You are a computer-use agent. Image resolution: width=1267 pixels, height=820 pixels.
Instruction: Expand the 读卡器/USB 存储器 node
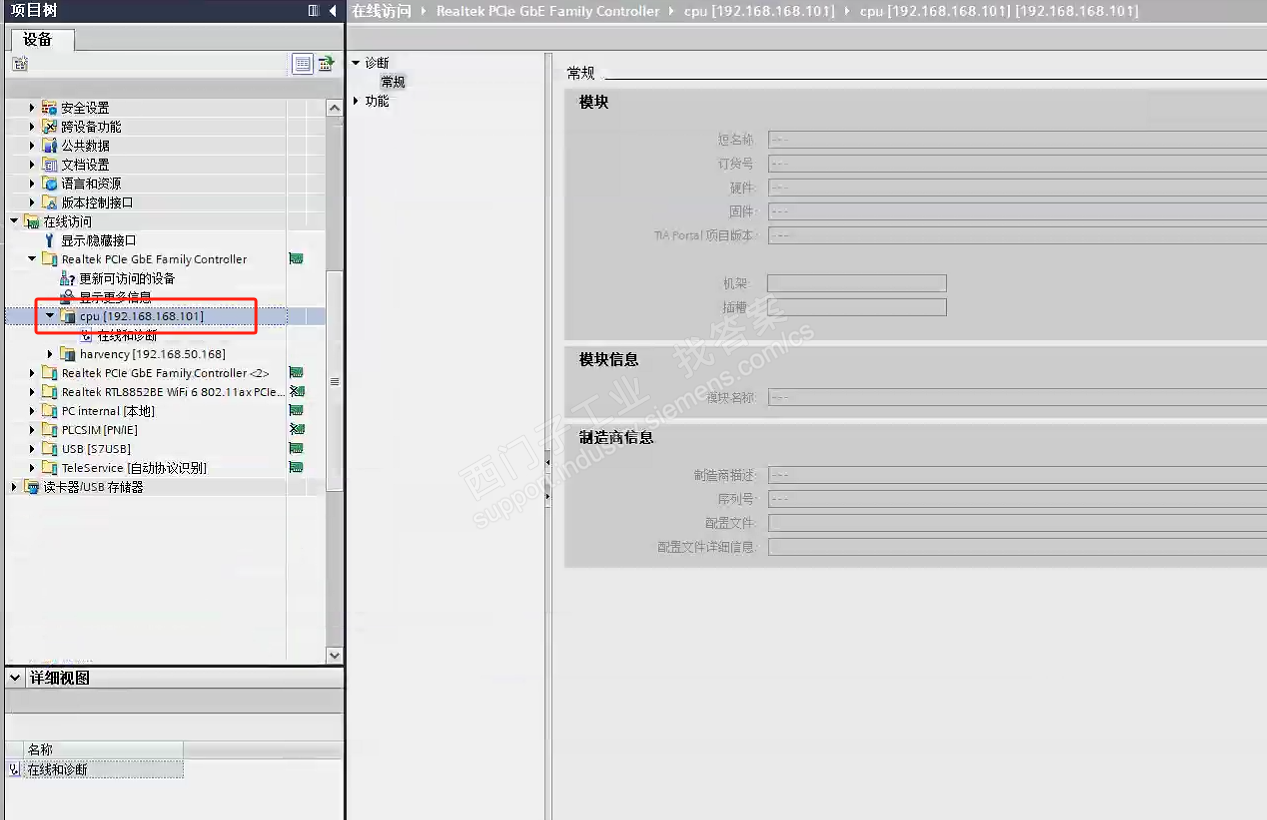tap(14, 487)
